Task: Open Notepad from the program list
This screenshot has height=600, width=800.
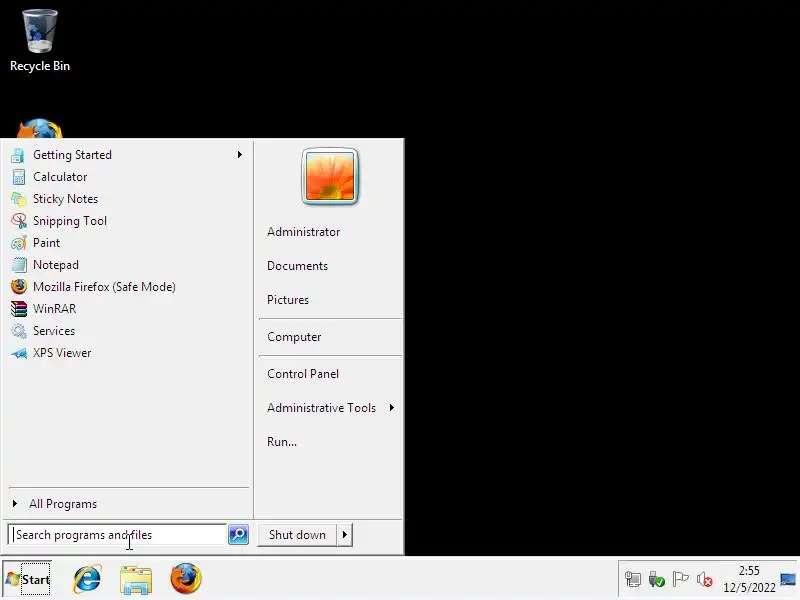Action: pyautogui.click(x=56, y=265)
